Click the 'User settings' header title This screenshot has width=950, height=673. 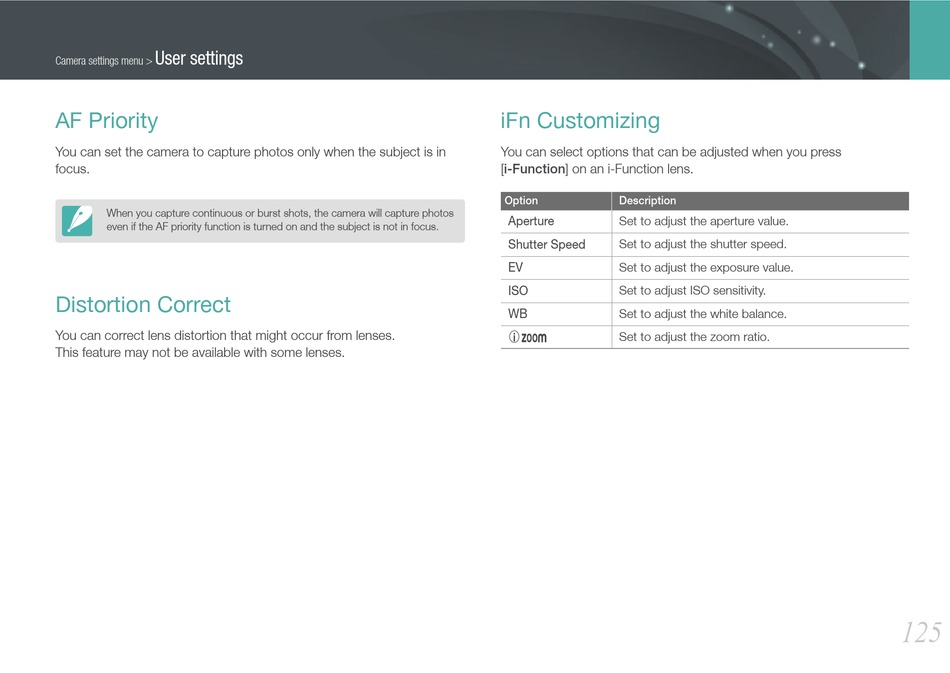[x=199, y=58]
